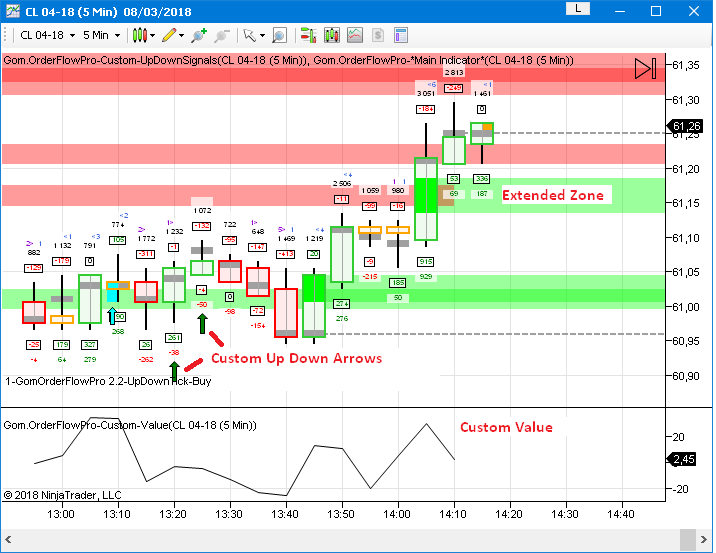Expand the cursor type dropdown arrow
This screenshot has width=716, height=553.
262,35
